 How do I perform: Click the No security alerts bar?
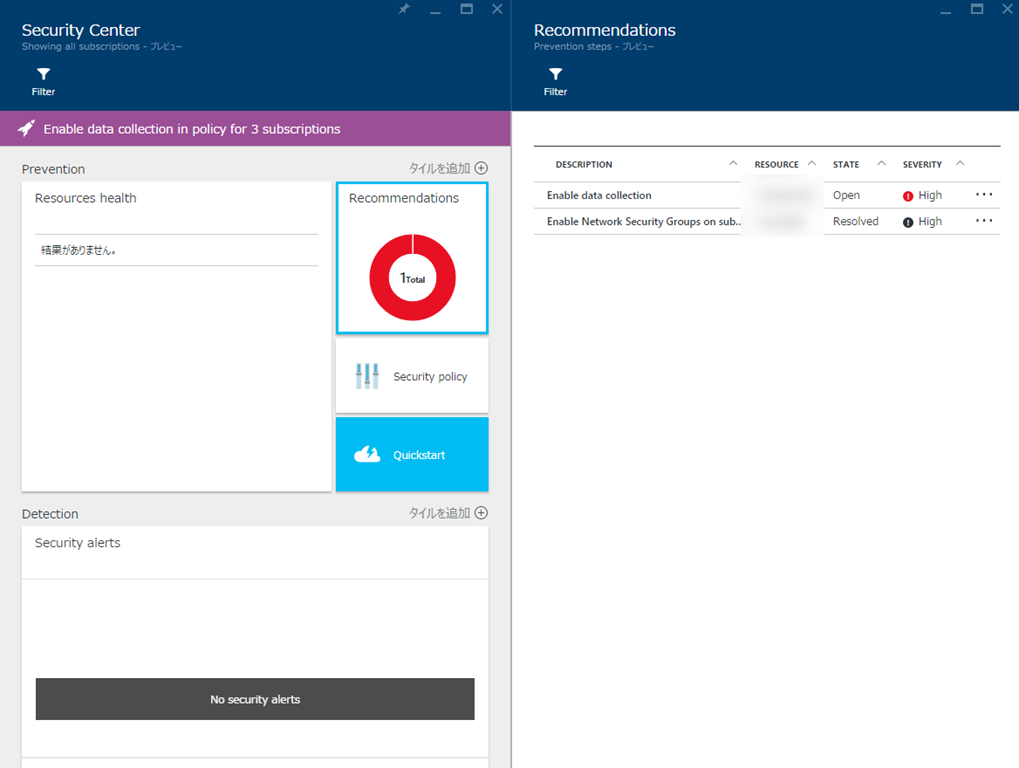255,699
